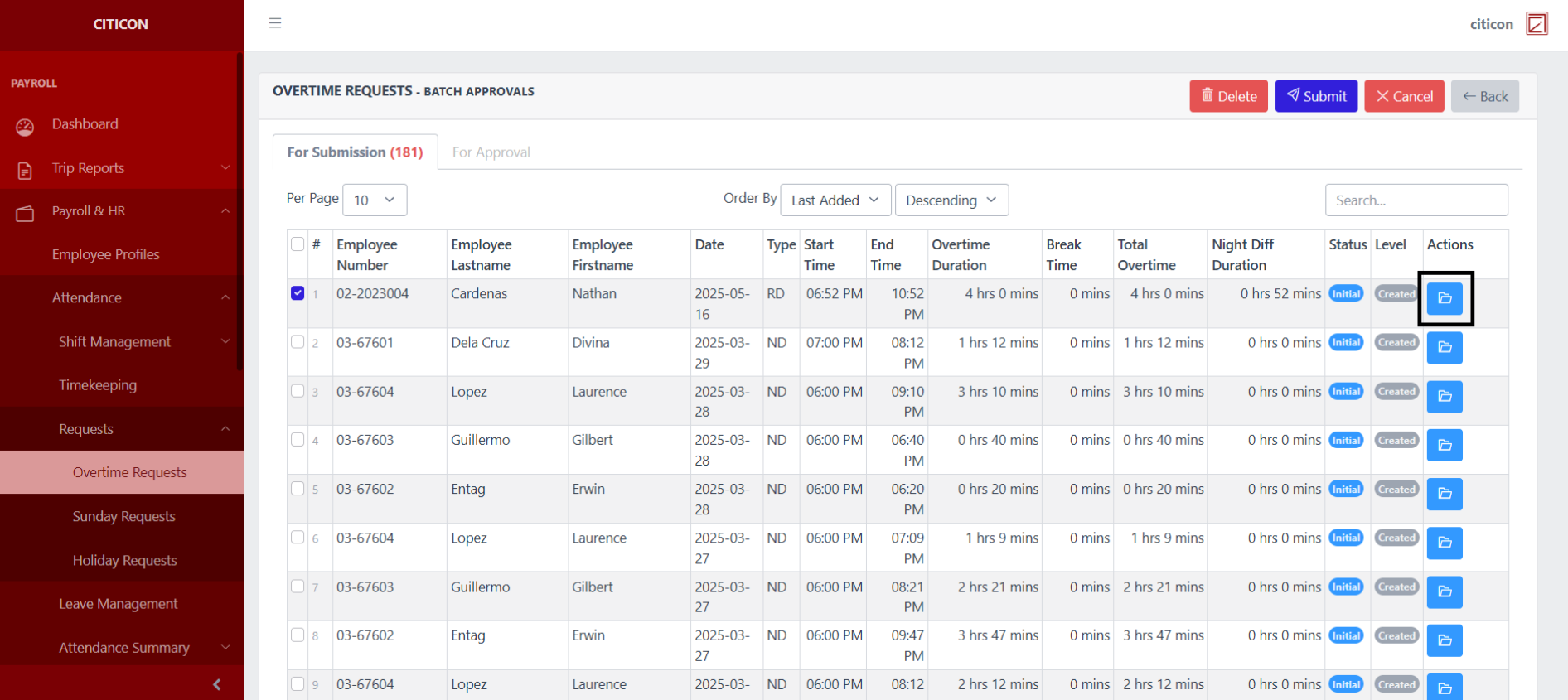This screenshot has width=1568, height=700.
Task: Click Dashboard gauge icon in sidebar
Action: tap(25, 126)
